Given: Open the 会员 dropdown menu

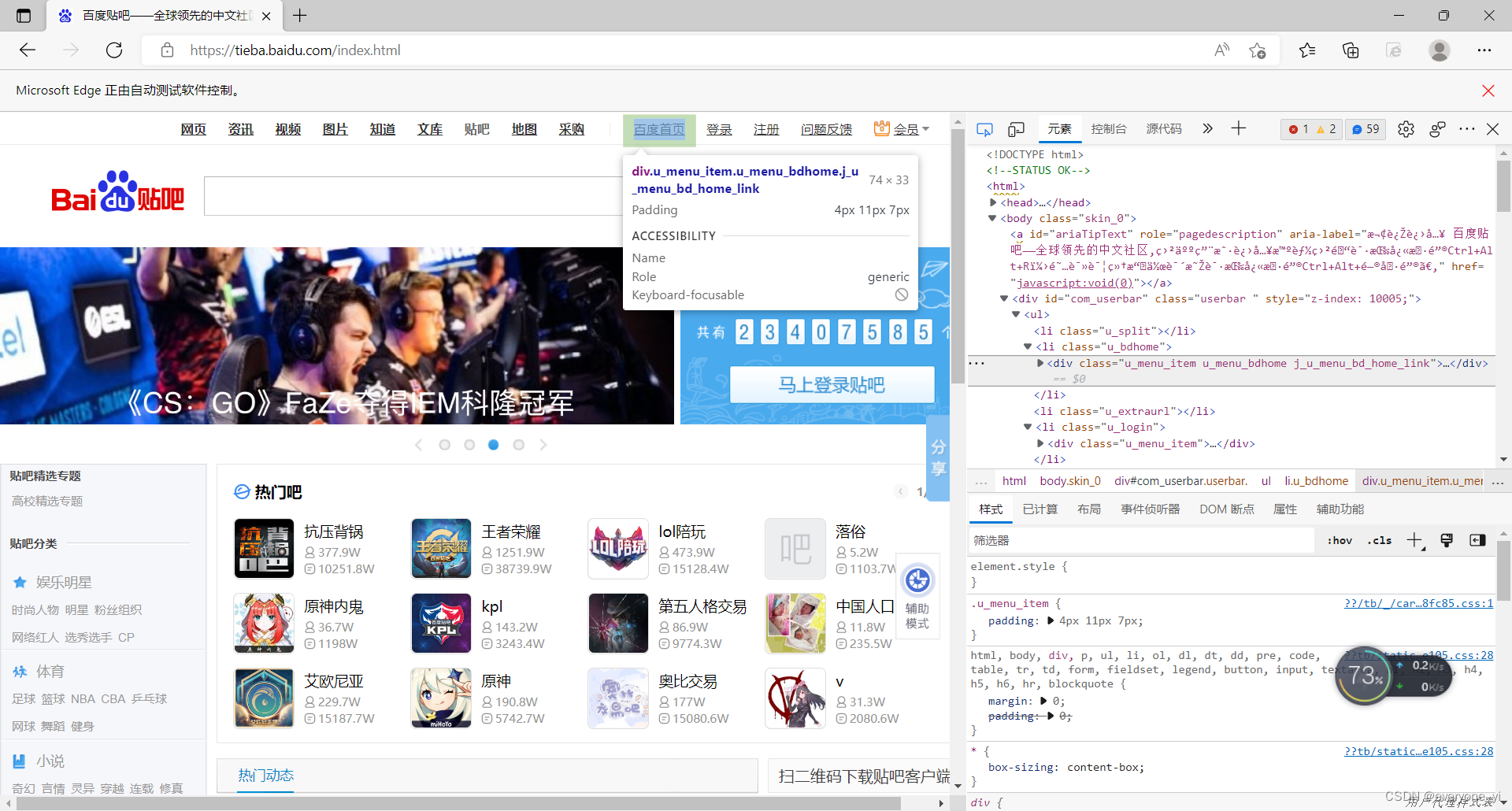Looking at the screenshot, I should click(x=902, y=129).
